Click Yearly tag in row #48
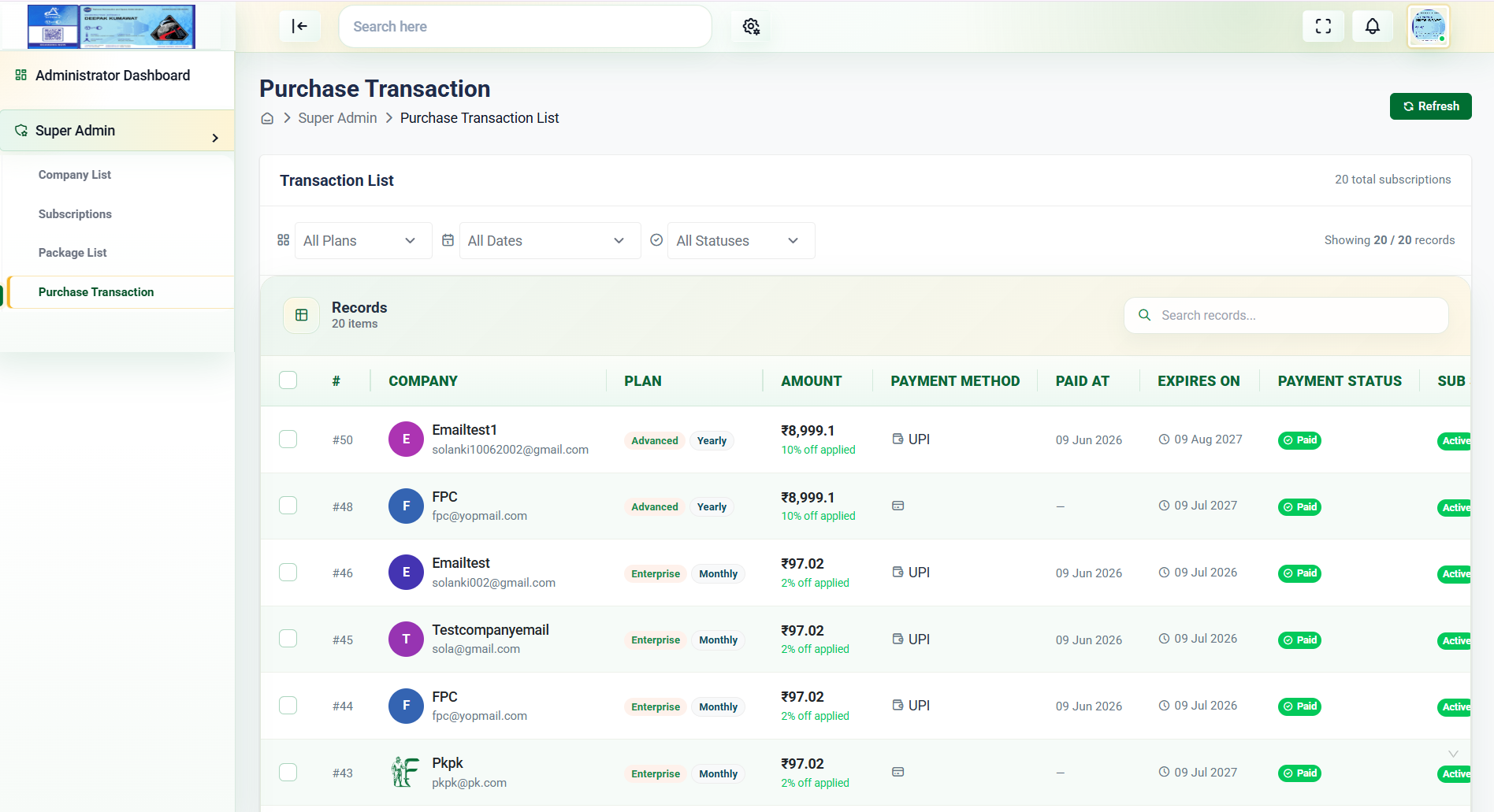The width and height of the screenshot is (1494, 812). tap(712, 507)
